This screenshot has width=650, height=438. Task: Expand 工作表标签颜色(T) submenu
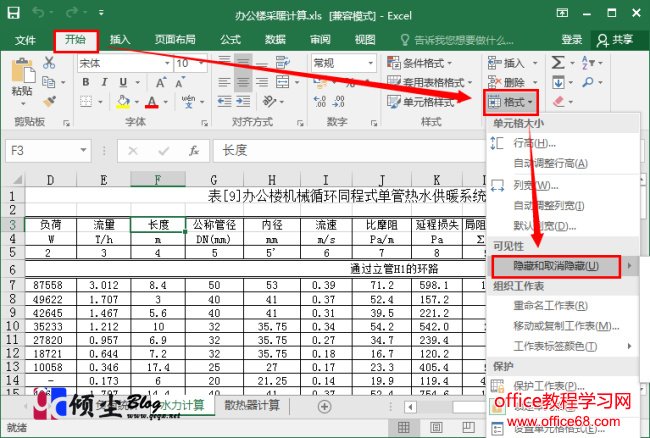tap(563, 346)
